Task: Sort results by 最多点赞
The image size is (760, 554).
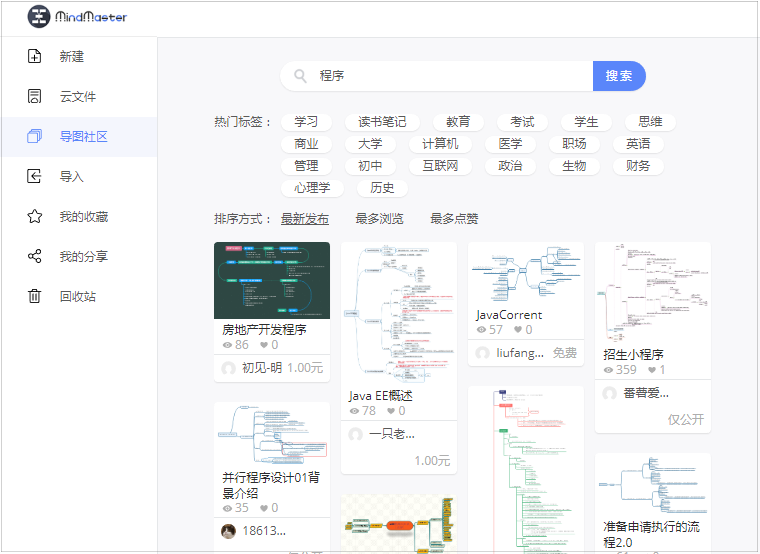Action: (454, 219)
